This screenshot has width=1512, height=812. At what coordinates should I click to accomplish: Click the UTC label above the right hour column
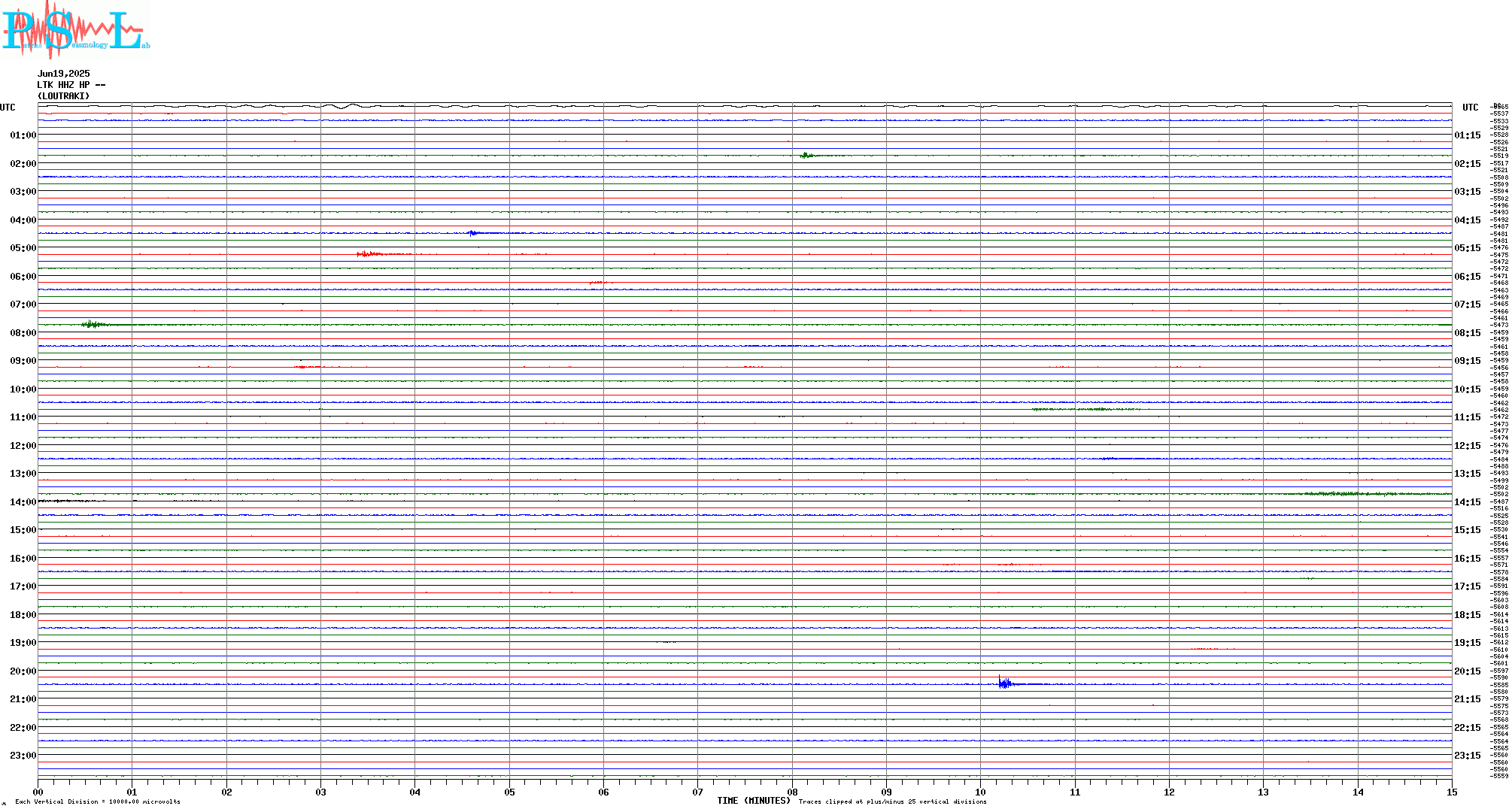[1470, 108]
